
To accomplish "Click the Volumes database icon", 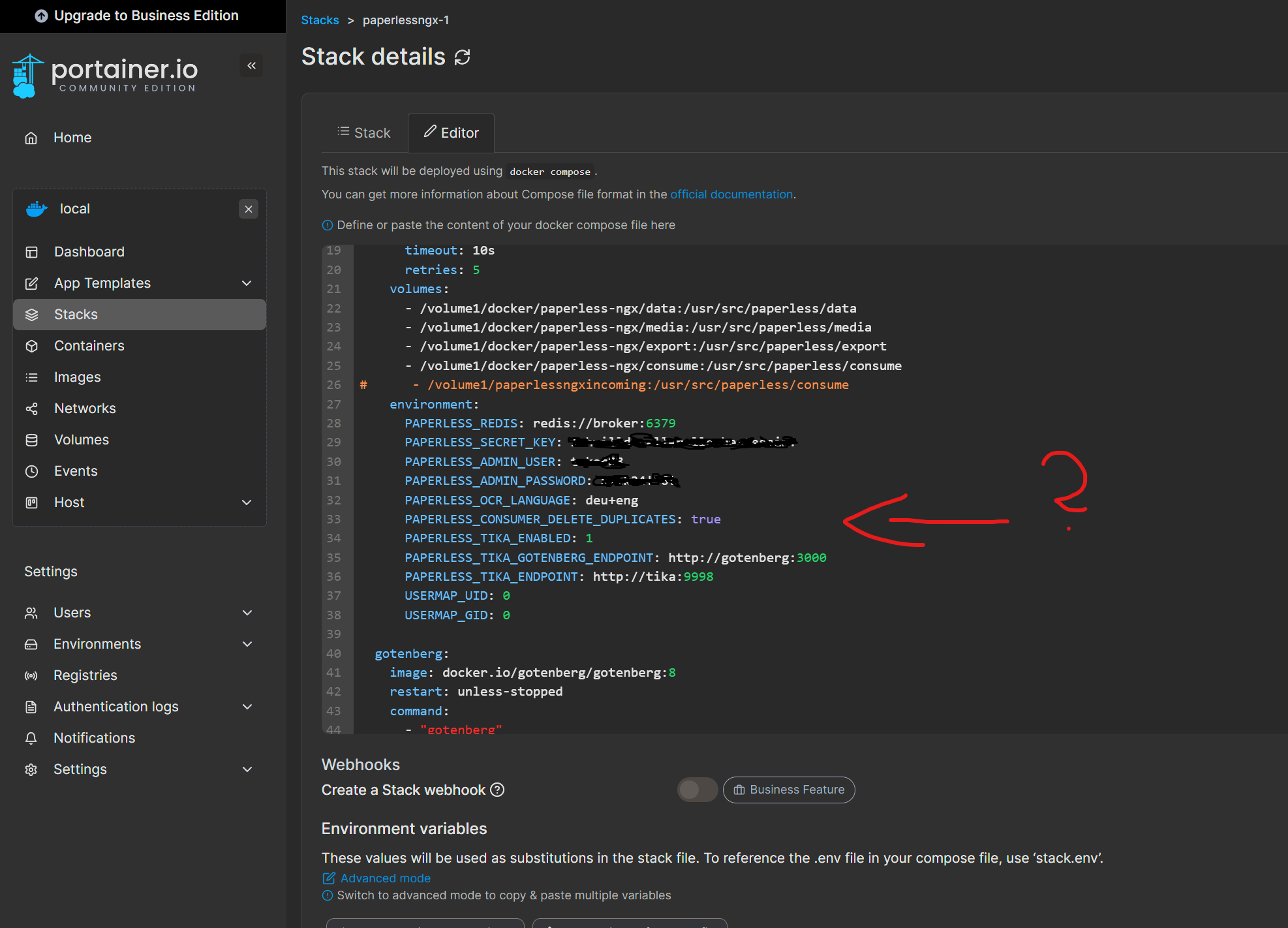I will click(31, 440).
